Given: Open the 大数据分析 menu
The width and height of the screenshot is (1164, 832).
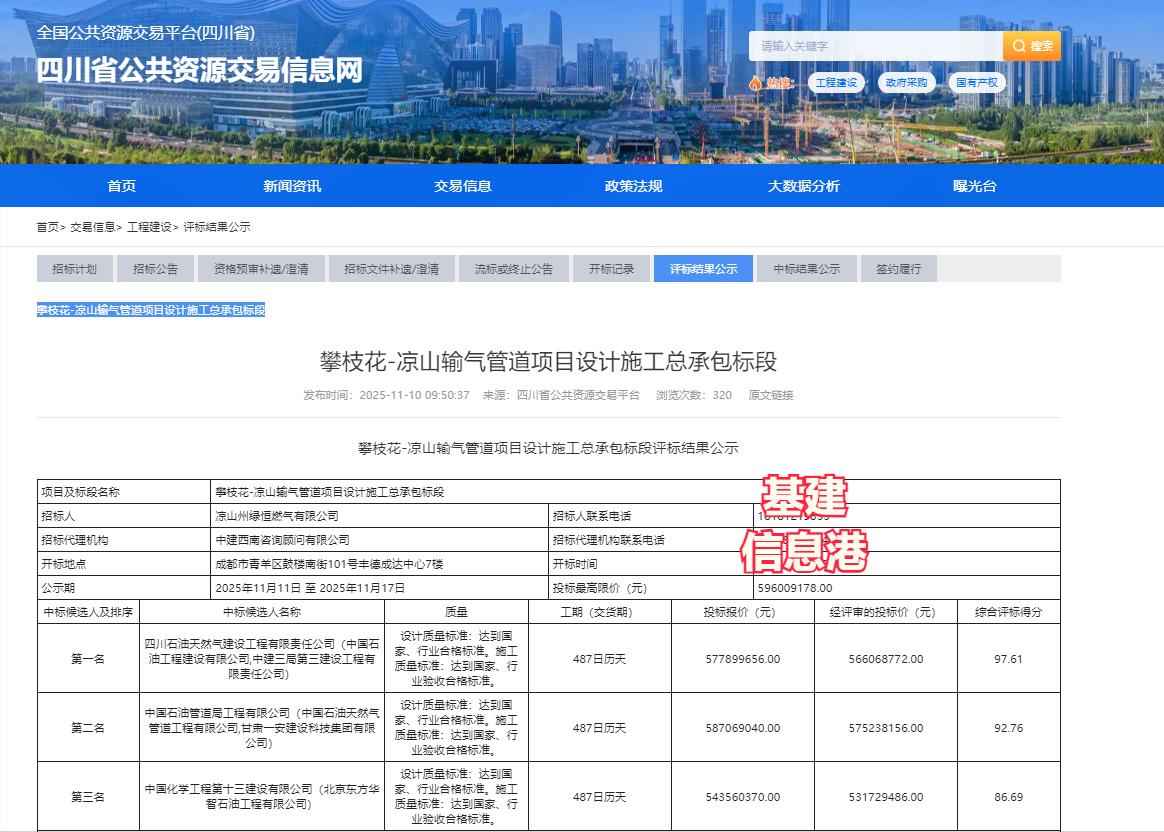Looking at the screenshot, I should (803, 185).
